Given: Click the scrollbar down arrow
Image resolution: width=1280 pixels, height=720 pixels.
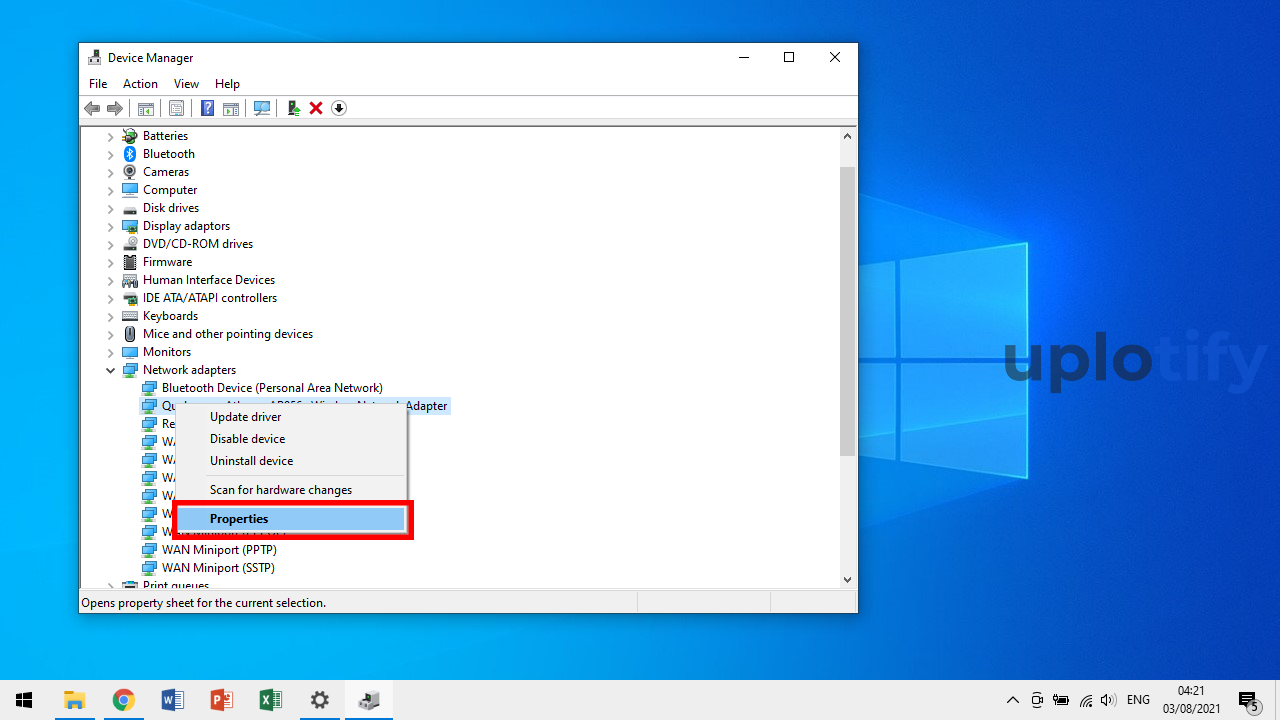Looking at the screenshot, I should point(847,579).
